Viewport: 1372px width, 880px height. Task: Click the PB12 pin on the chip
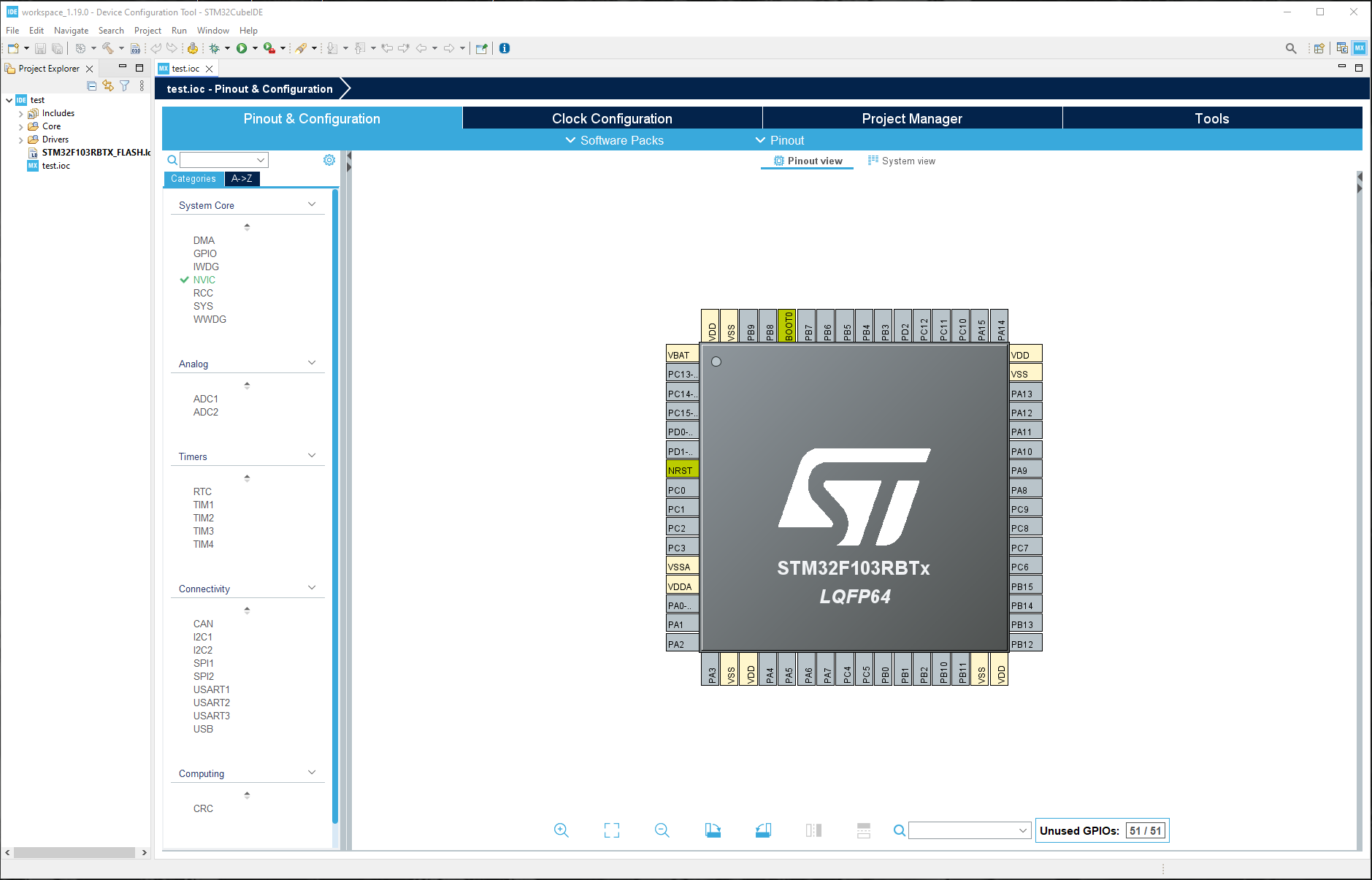[x=1026, y=644]
